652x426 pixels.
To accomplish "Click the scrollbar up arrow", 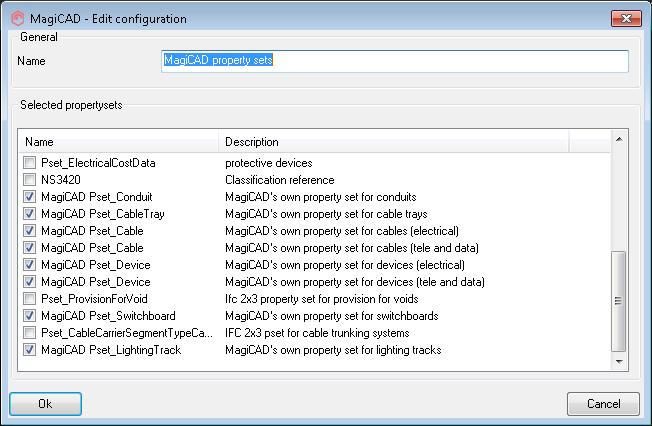I will (x=619, y=139).
